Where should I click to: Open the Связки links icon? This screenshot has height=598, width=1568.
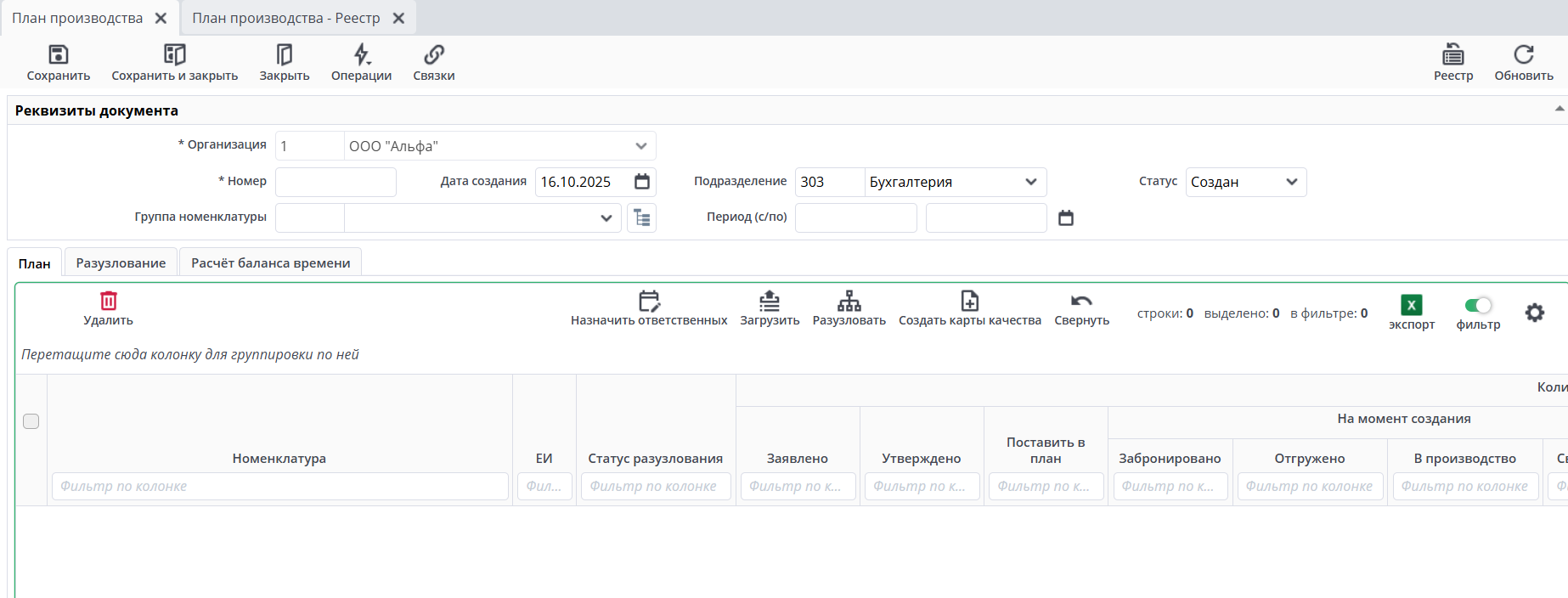coord(433,55)
